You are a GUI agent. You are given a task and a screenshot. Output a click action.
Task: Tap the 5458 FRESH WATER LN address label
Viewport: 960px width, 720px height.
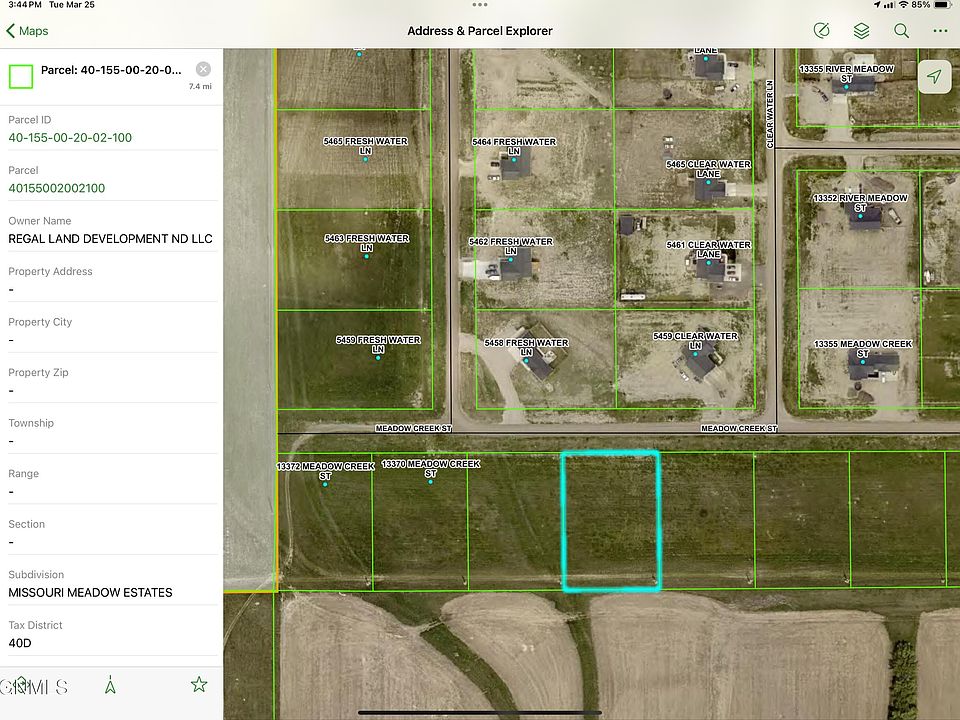pyautogui.click(x=526, y=347)
